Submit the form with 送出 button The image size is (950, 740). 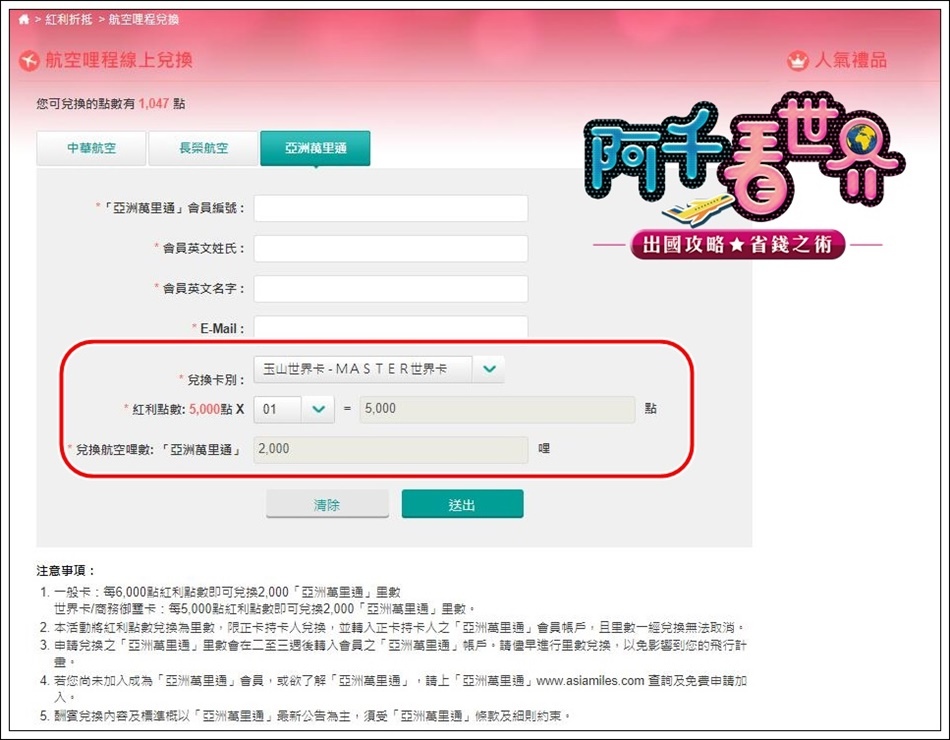462,504
